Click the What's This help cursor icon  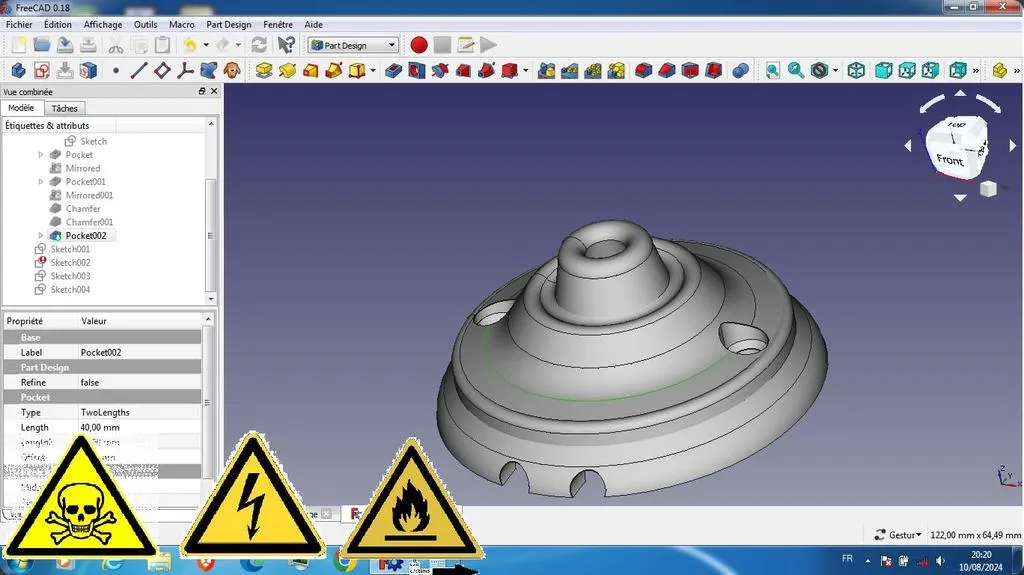click(x=286, y=45)
